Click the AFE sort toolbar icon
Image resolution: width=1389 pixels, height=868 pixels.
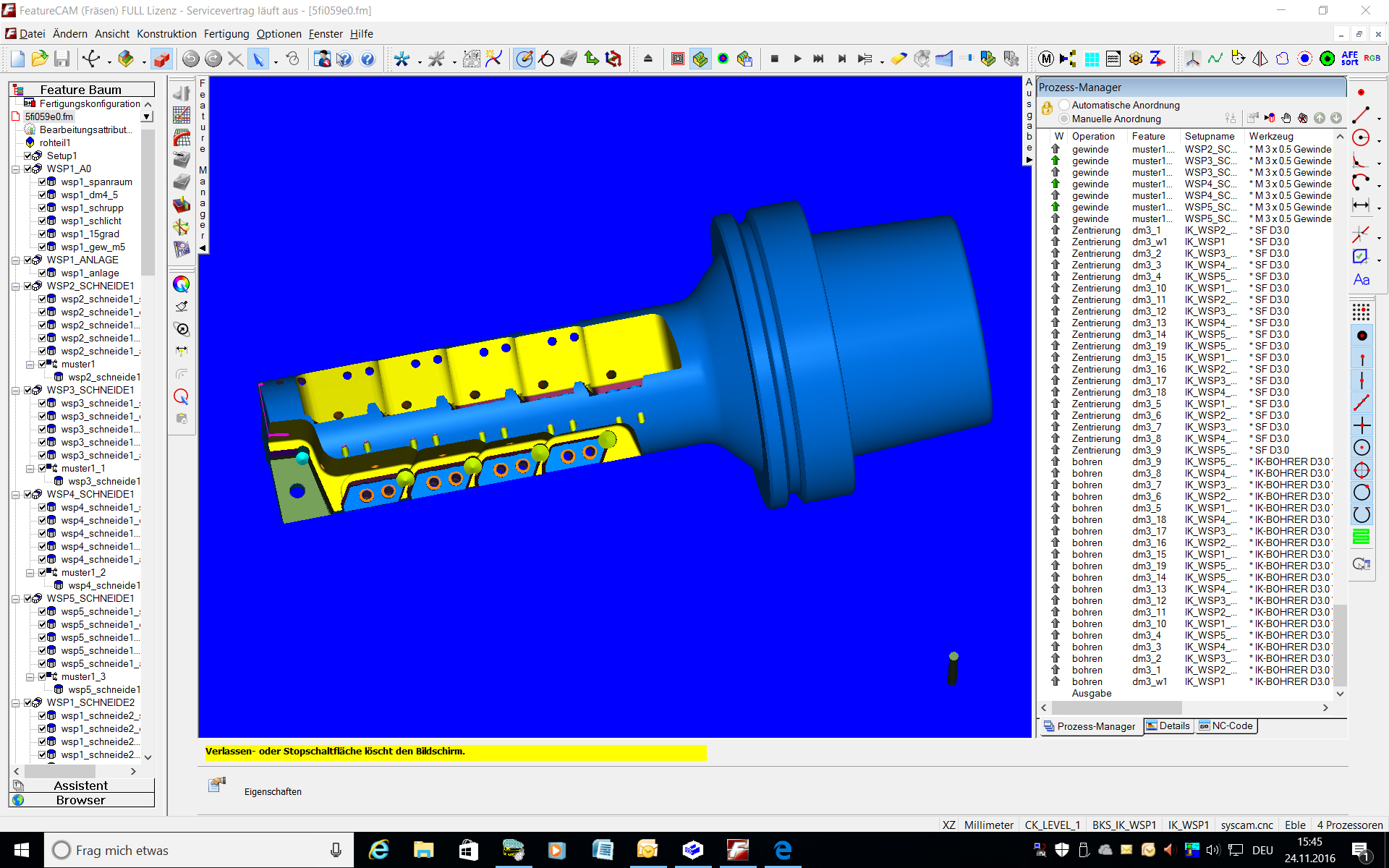point(1349,59)
